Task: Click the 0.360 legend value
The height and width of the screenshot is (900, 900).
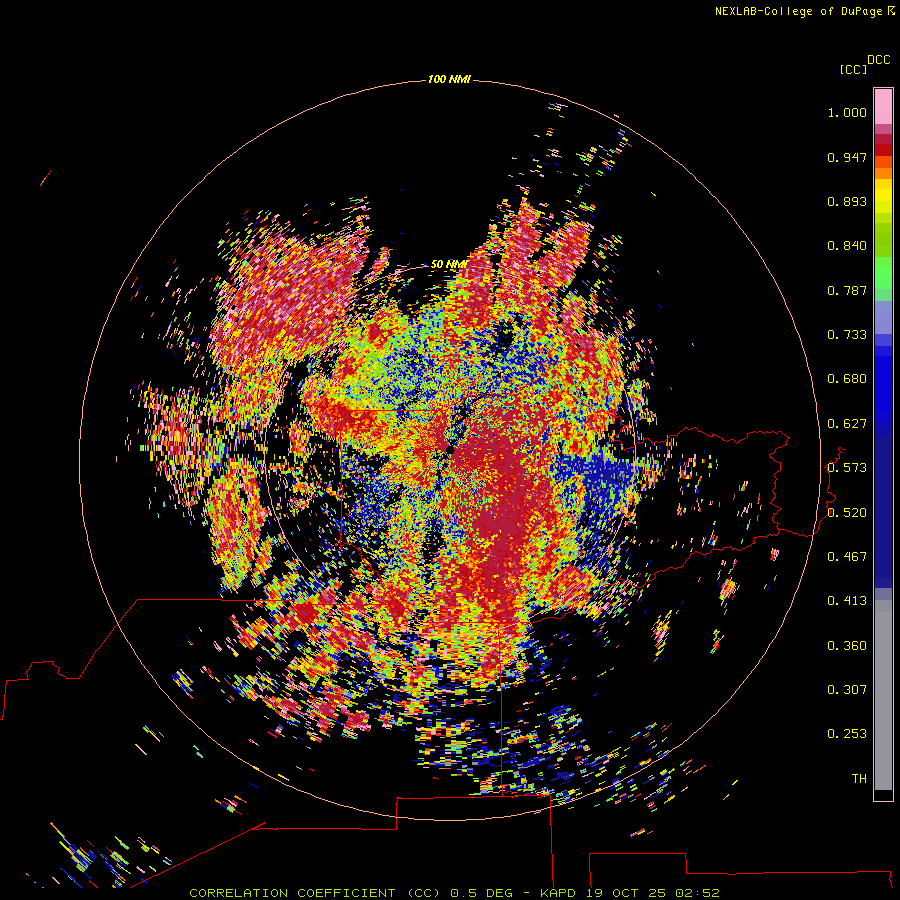Action: pyautogui.click(x=847, y=646)
